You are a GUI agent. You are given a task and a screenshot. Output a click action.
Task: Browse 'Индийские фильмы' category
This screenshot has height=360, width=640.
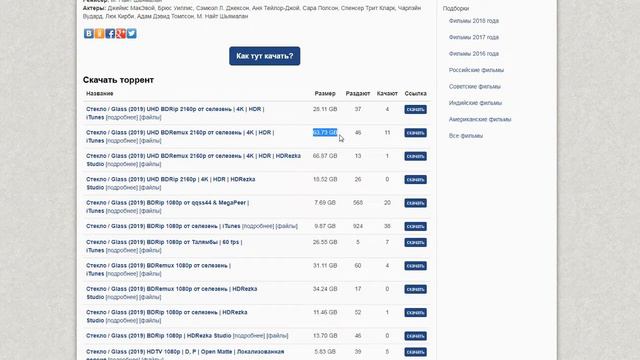(x=475, y=103)
